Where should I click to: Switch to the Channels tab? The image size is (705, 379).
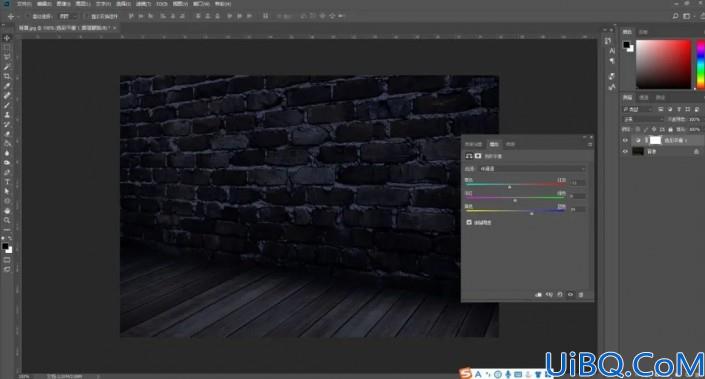(644, 98)
